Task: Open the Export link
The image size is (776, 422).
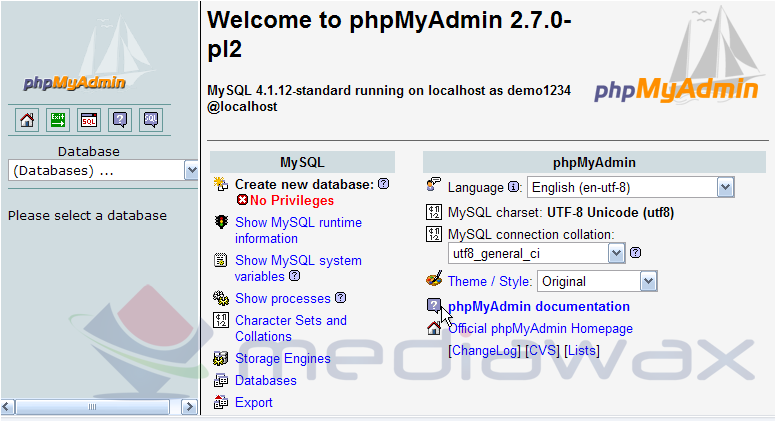Action: [254, 403]
